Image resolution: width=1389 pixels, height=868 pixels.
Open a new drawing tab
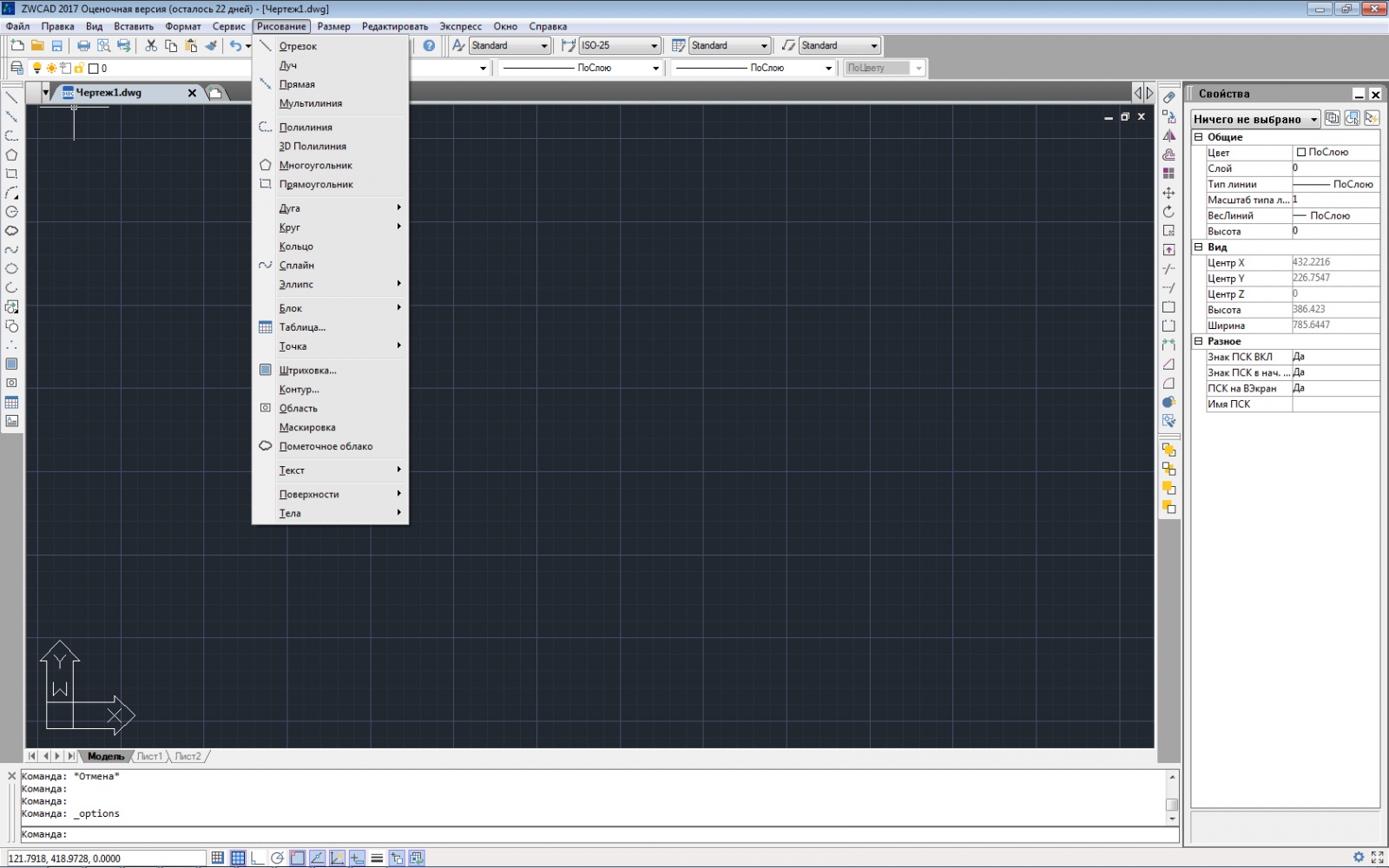pos(215,93)
